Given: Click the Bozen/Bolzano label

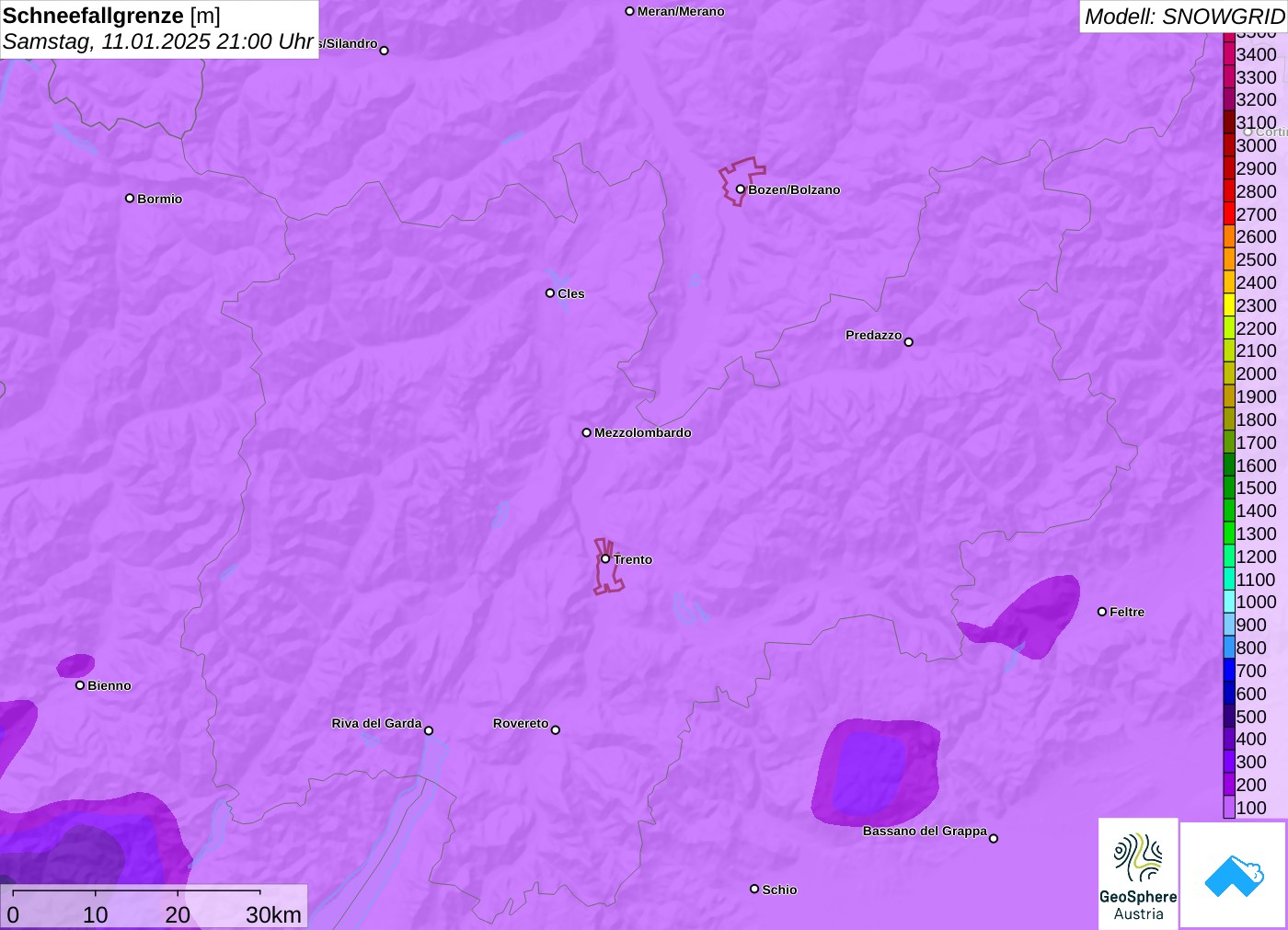Looking at the screenshot, I should click(794, 189).
